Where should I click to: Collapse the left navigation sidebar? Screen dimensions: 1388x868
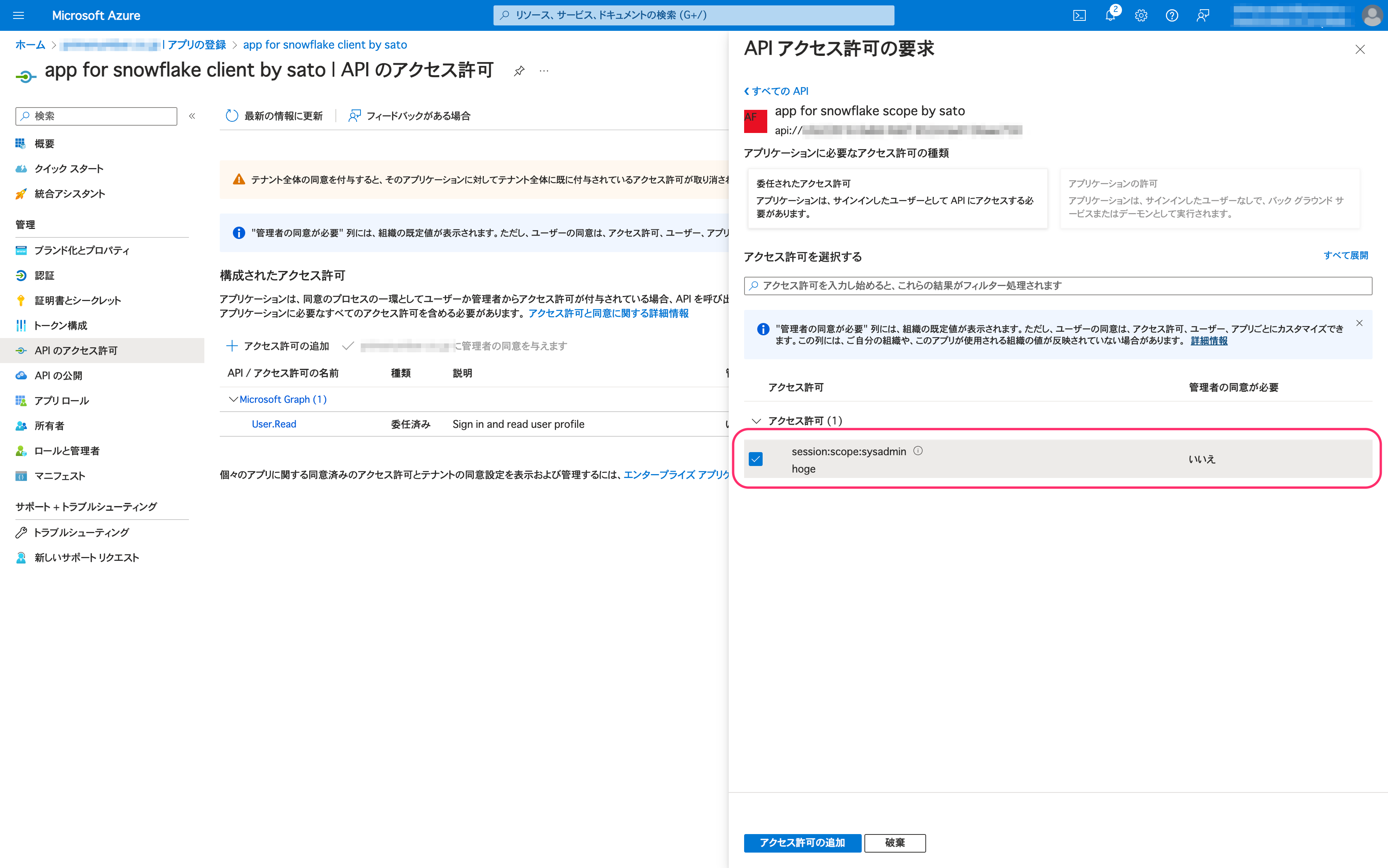pos(192,116)
